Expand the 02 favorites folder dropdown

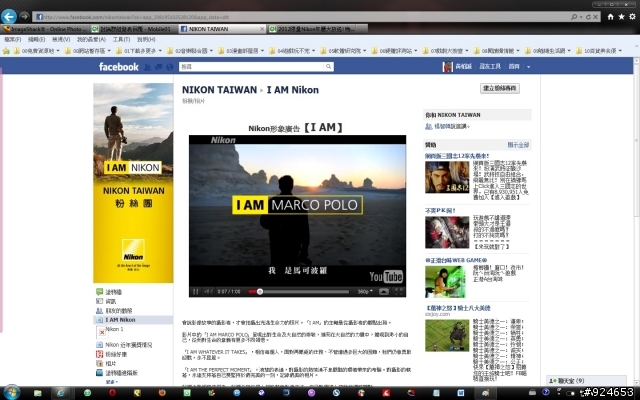(x=211, y=51)
